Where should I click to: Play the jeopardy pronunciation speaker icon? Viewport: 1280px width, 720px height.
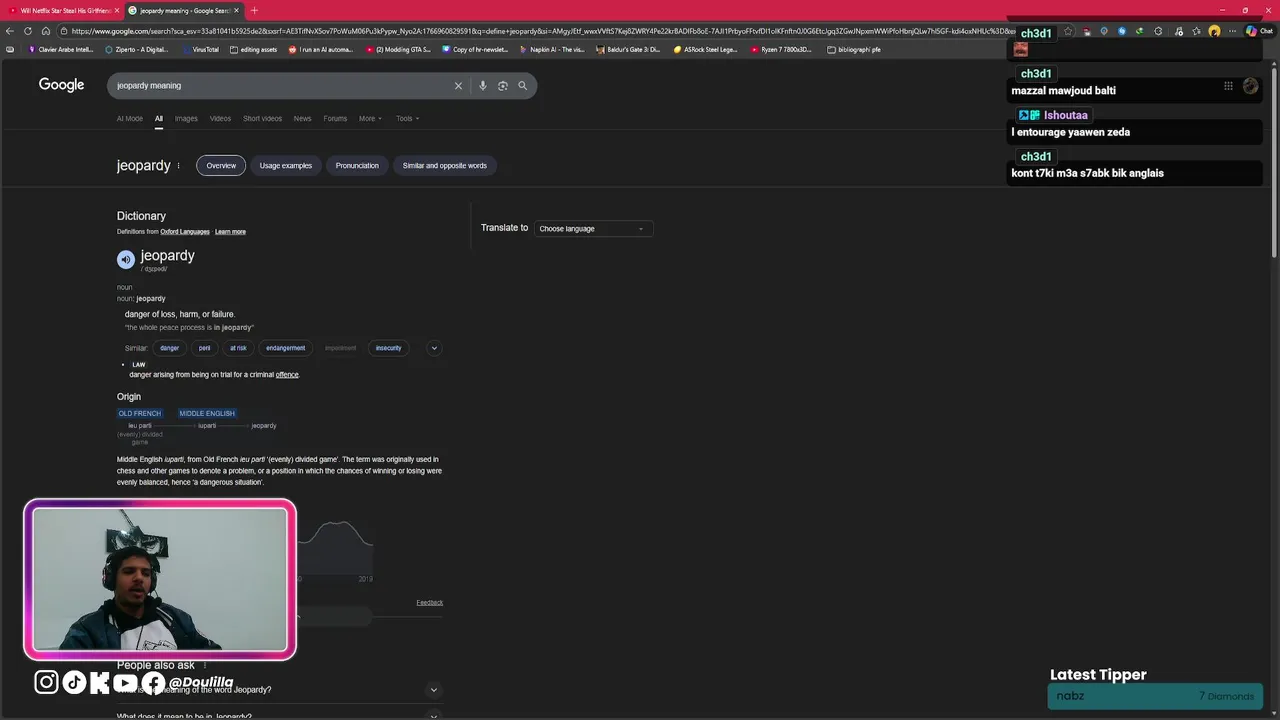click(x=126, y=260)
